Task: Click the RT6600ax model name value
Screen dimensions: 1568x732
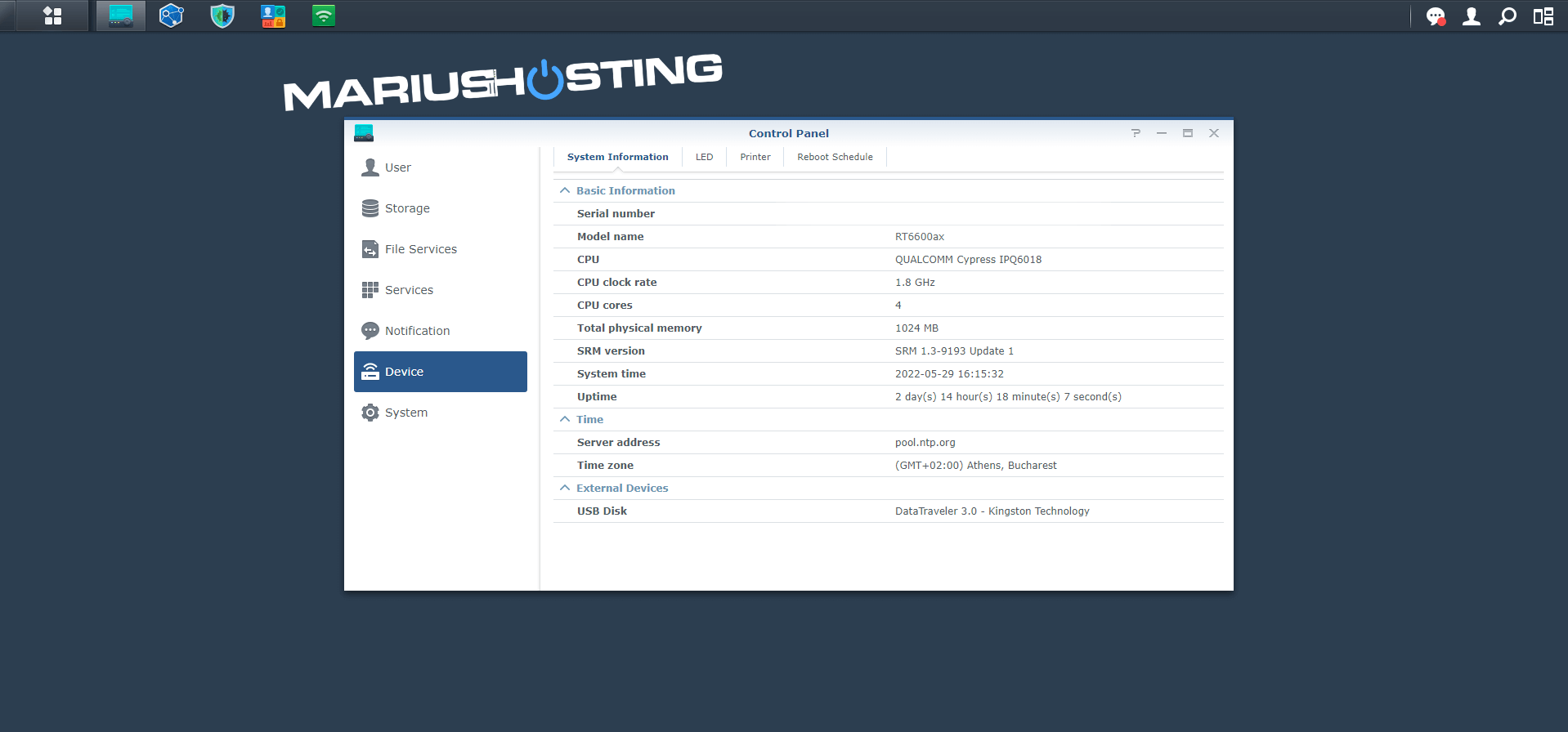Action: pyautogui.click(x=920, y=237)
